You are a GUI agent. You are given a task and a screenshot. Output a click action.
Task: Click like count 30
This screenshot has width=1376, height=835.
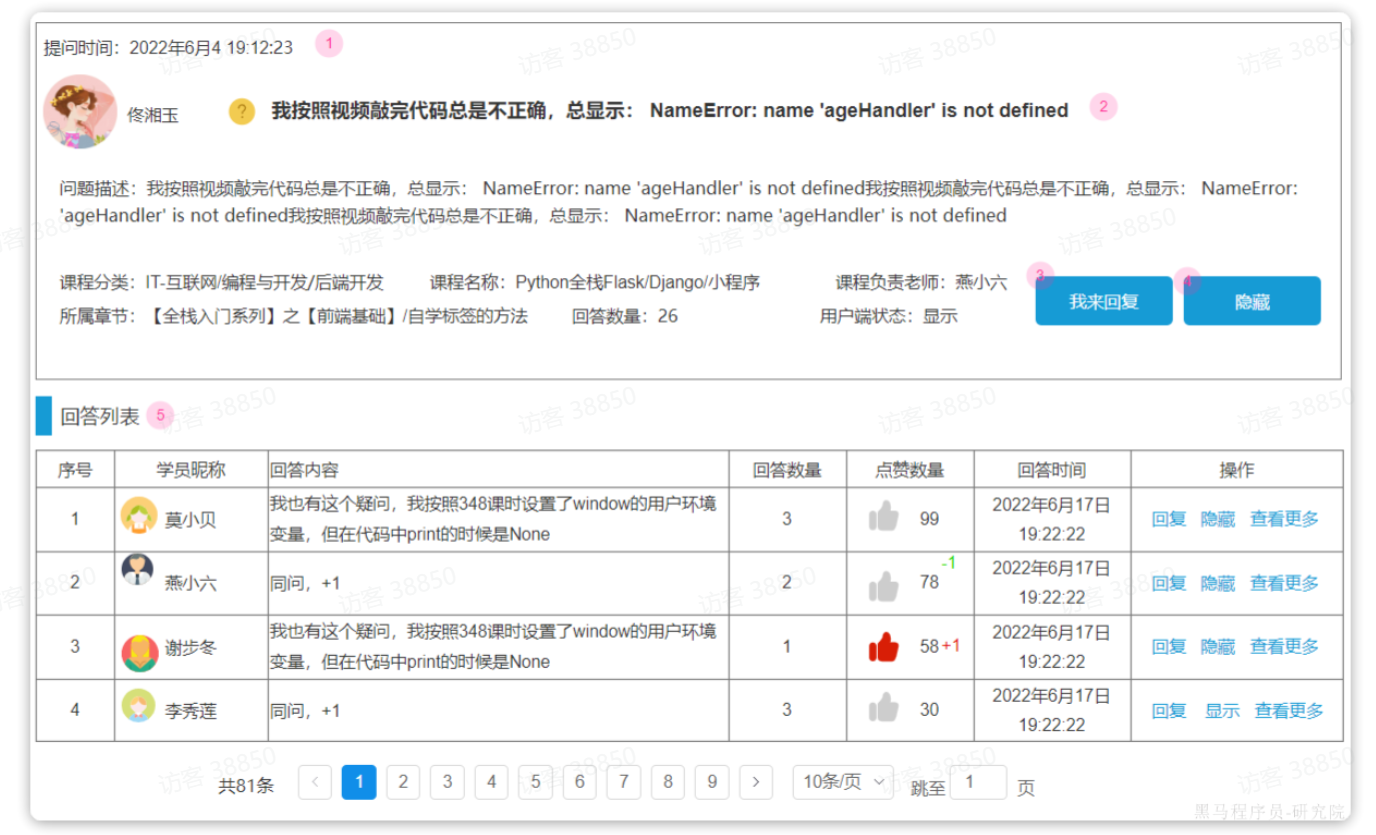pyautogui.click(x=930, y=710)
